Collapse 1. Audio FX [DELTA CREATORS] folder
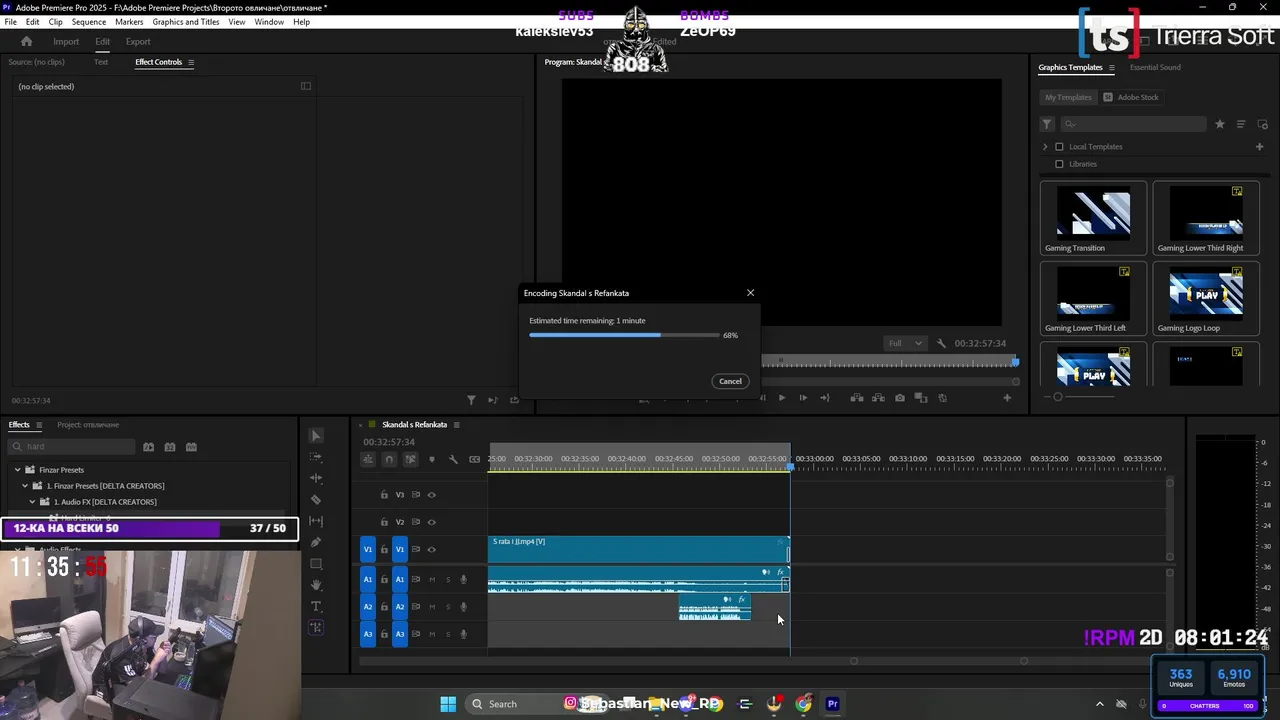The image size is (1280, 720). tap(32, 502)
